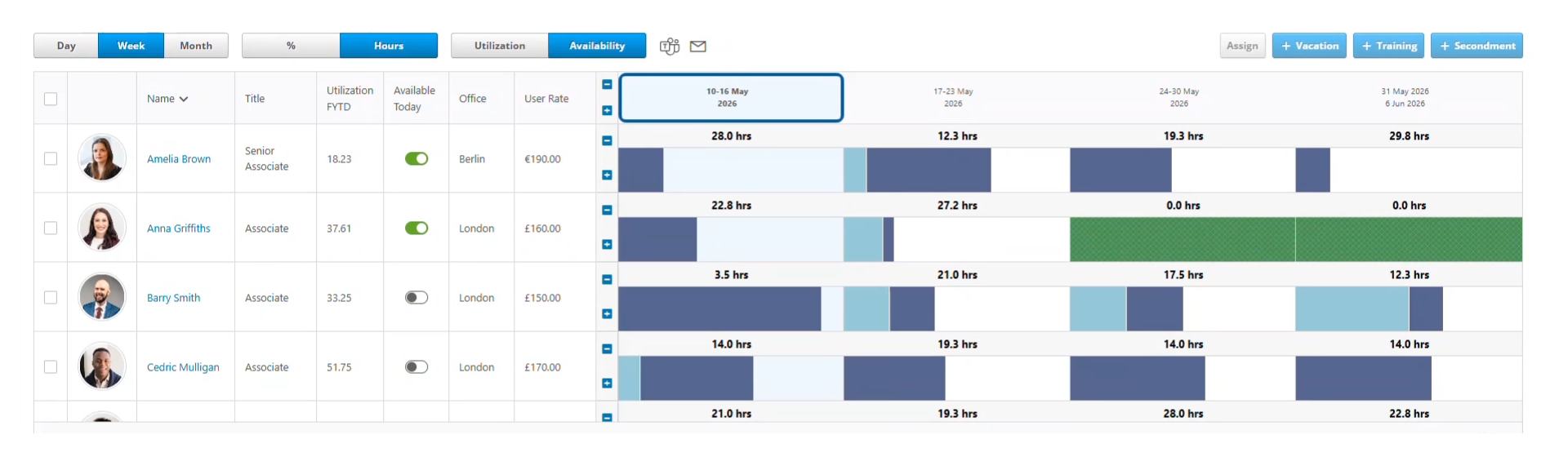The height and width of the screenshot is (457, 1568).
Task: Collapse Cedric Mulligan's timeline with minus icon
Action: (607, 348)
